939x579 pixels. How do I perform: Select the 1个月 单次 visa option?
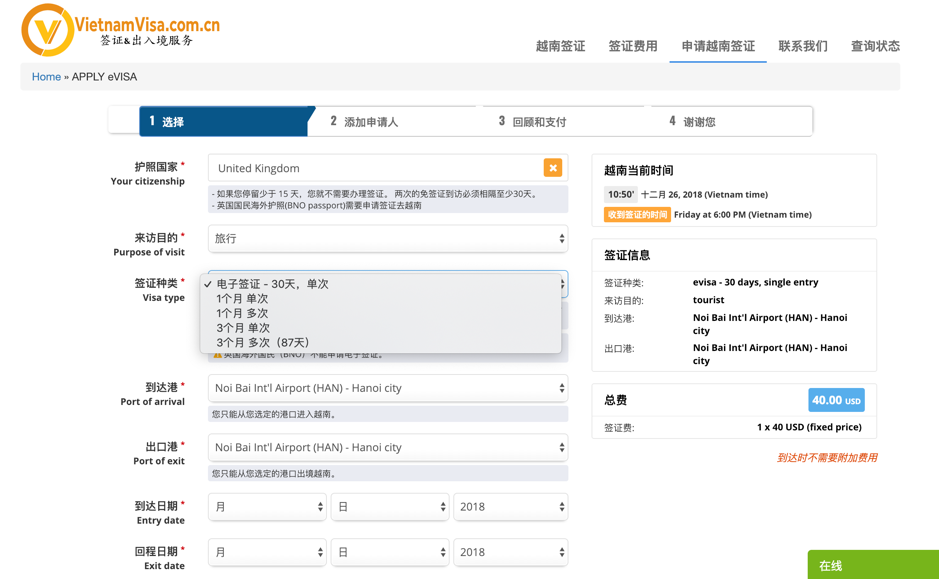click(x=242, y=299)
